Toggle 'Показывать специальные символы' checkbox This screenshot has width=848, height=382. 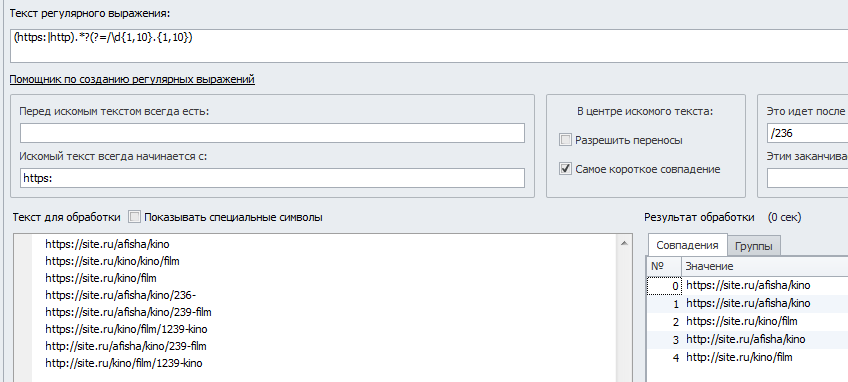135,217
